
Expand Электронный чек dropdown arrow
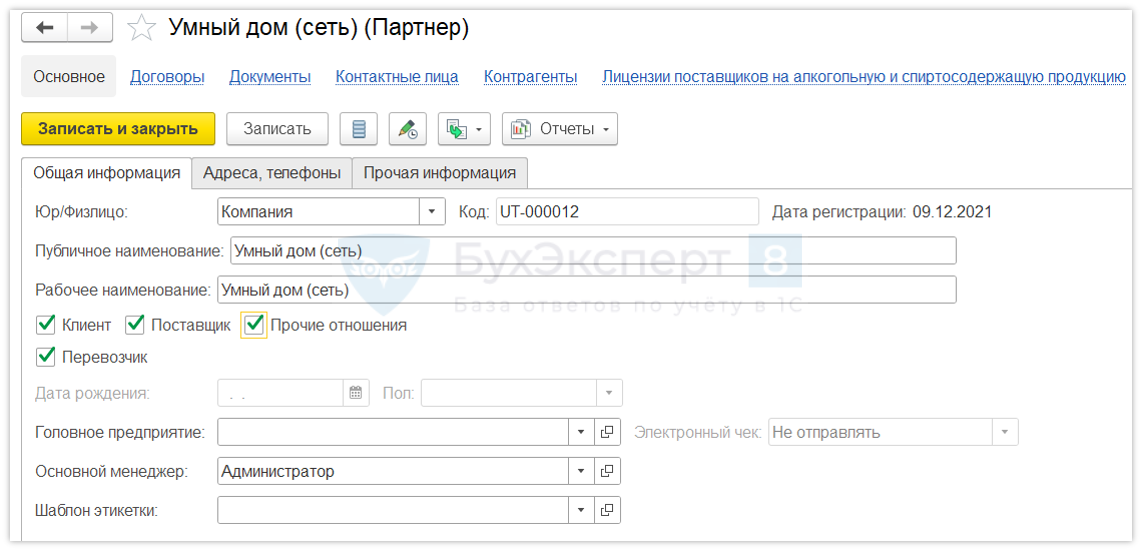coord(1005,432)
